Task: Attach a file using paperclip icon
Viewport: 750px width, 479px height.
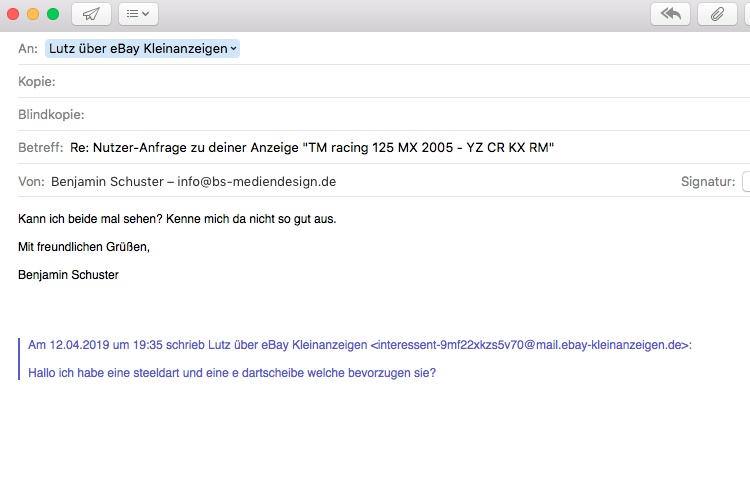Action: (x=717, y=14)
